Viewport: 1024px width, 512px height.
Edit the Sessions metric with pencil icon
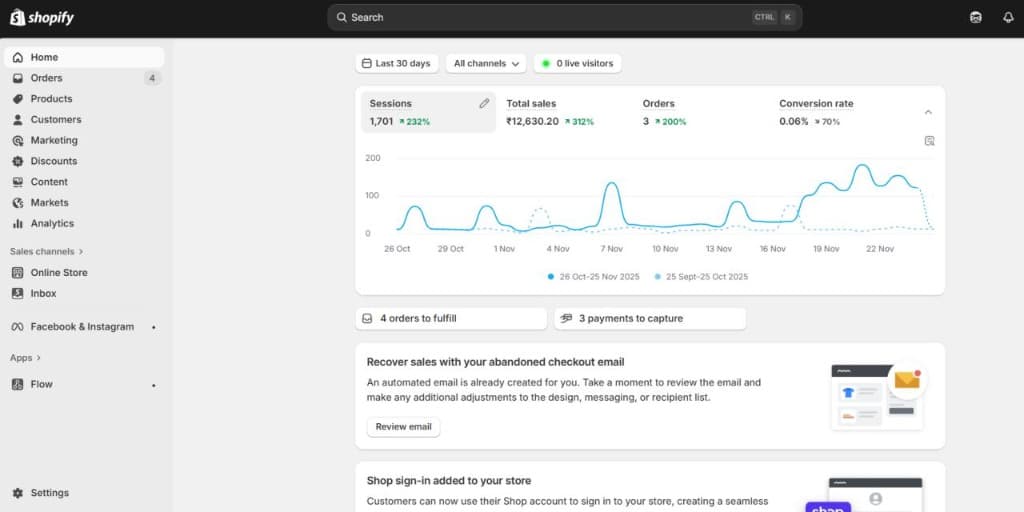[x=484, y=103]
